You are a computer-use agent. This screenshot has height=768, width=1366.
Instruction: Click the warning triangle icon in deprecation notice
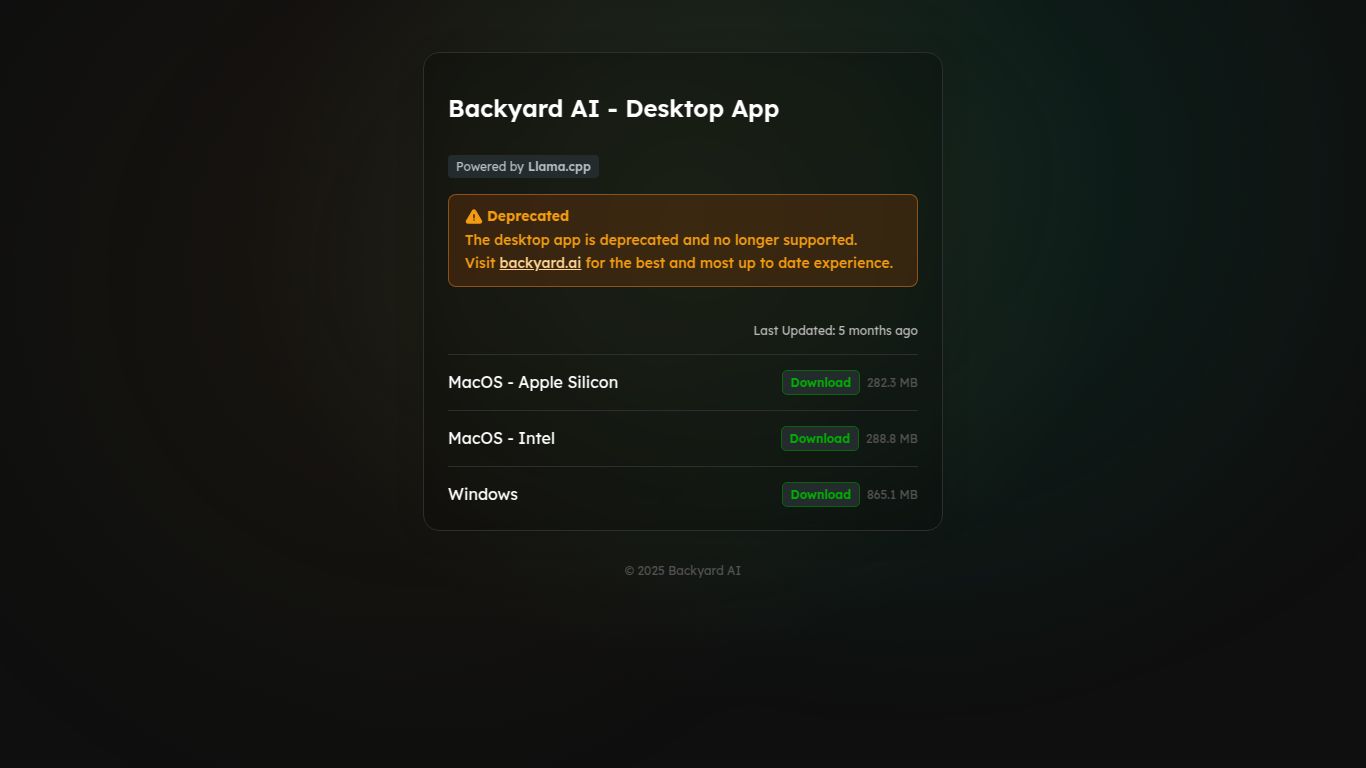tap(472, 215)
